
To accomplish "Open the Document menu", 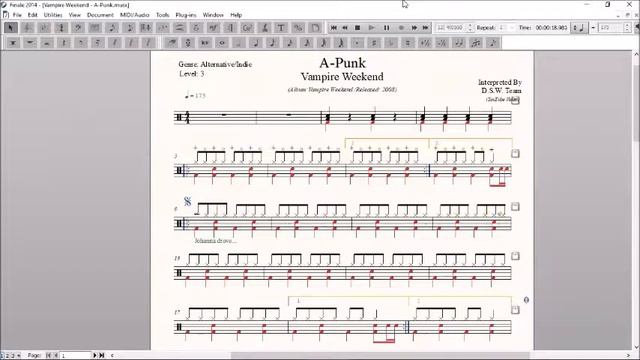I will point(100,15).
